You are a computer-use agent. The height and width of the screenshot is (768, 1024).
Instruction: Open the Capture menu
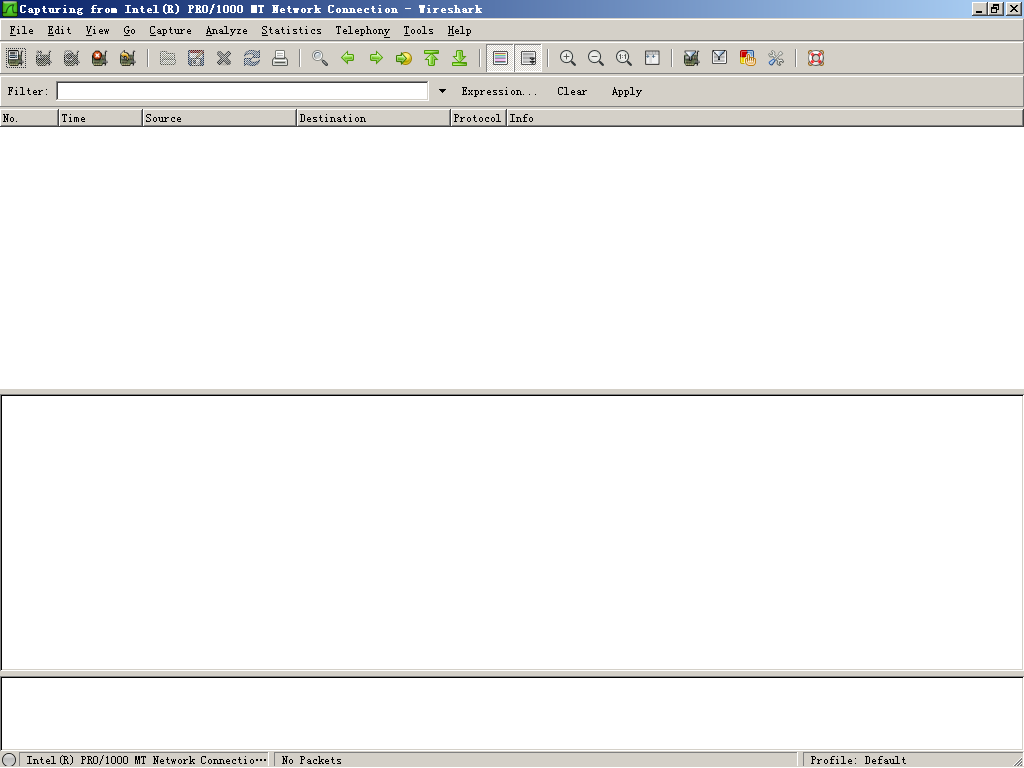point(170,31)
